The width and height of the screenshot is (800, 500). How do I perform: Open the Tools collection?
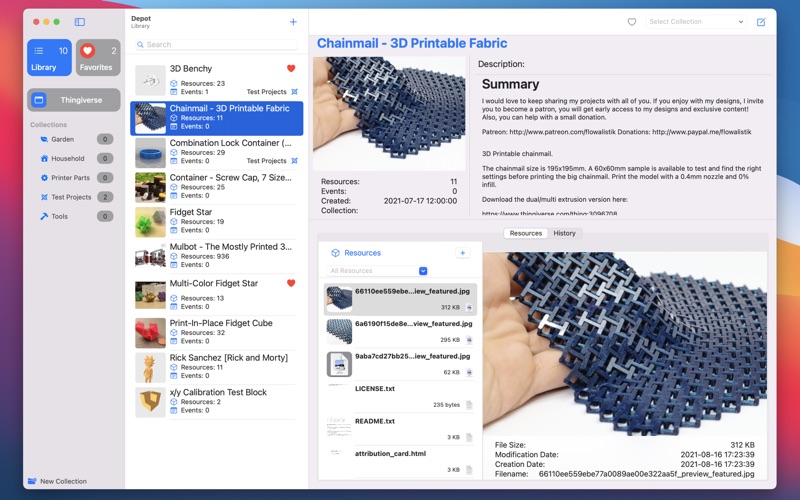click(x=76, y=216)
